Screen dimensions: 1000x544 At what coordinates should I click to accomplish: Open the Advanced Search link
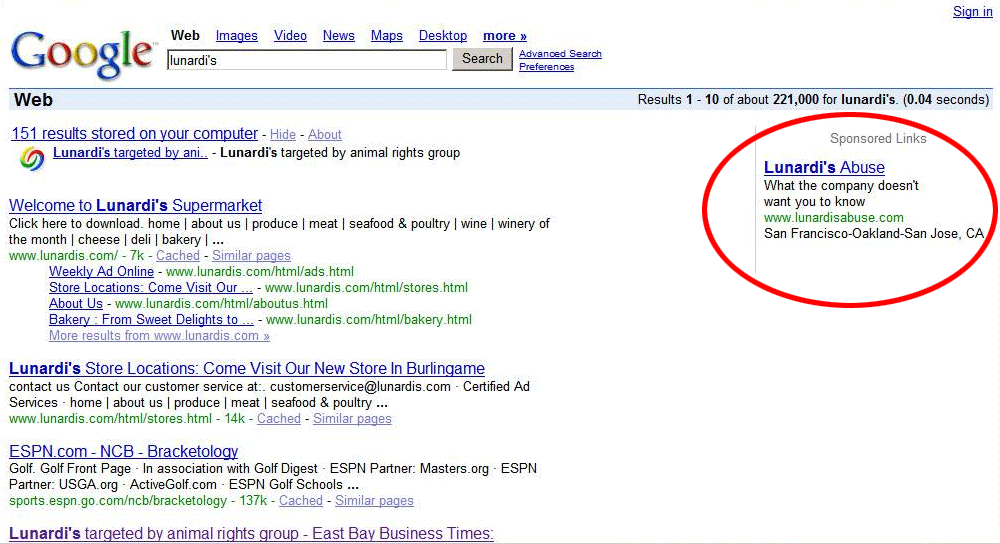(x=560, y=54)
